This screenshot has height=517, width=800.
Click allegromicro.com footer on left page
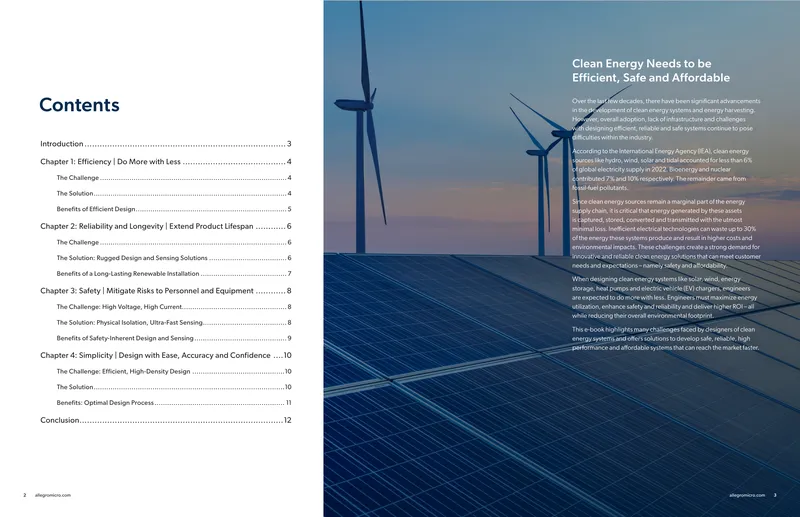[53, 495]
